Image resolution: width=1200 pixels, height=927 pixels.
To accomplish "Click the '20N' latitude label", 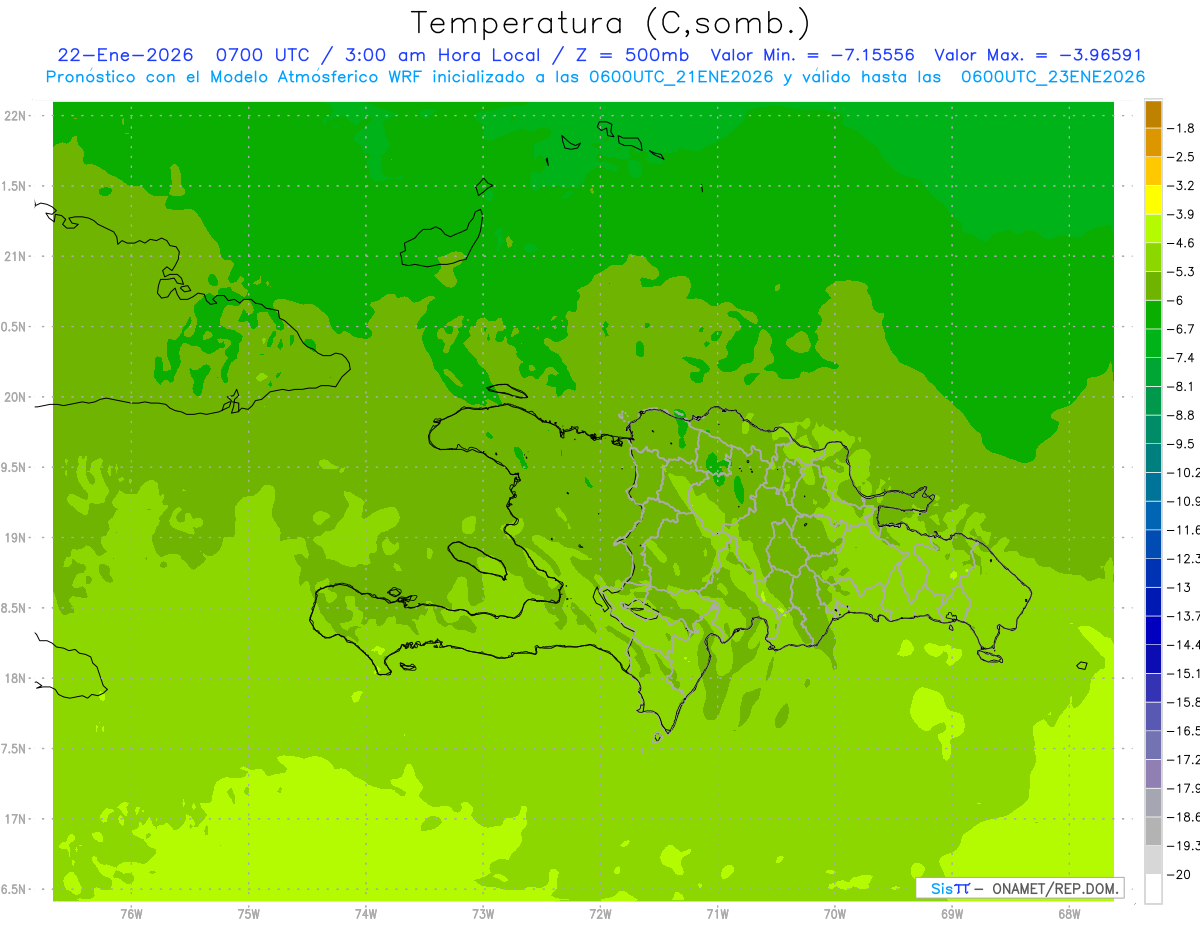I will click(x=16, y=397).
